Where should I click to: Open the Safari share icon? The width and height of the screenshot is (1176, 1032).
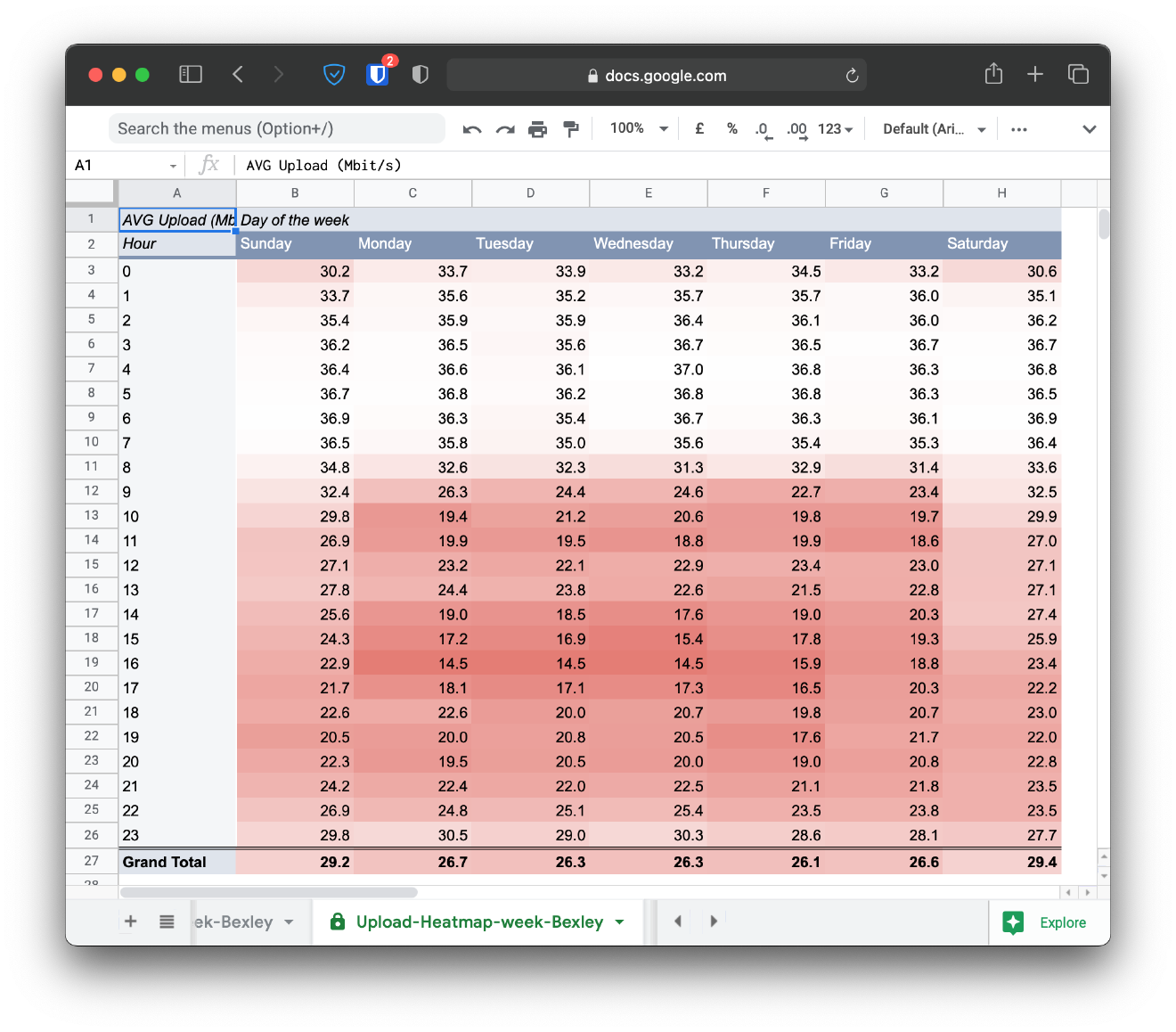point(993,74)
